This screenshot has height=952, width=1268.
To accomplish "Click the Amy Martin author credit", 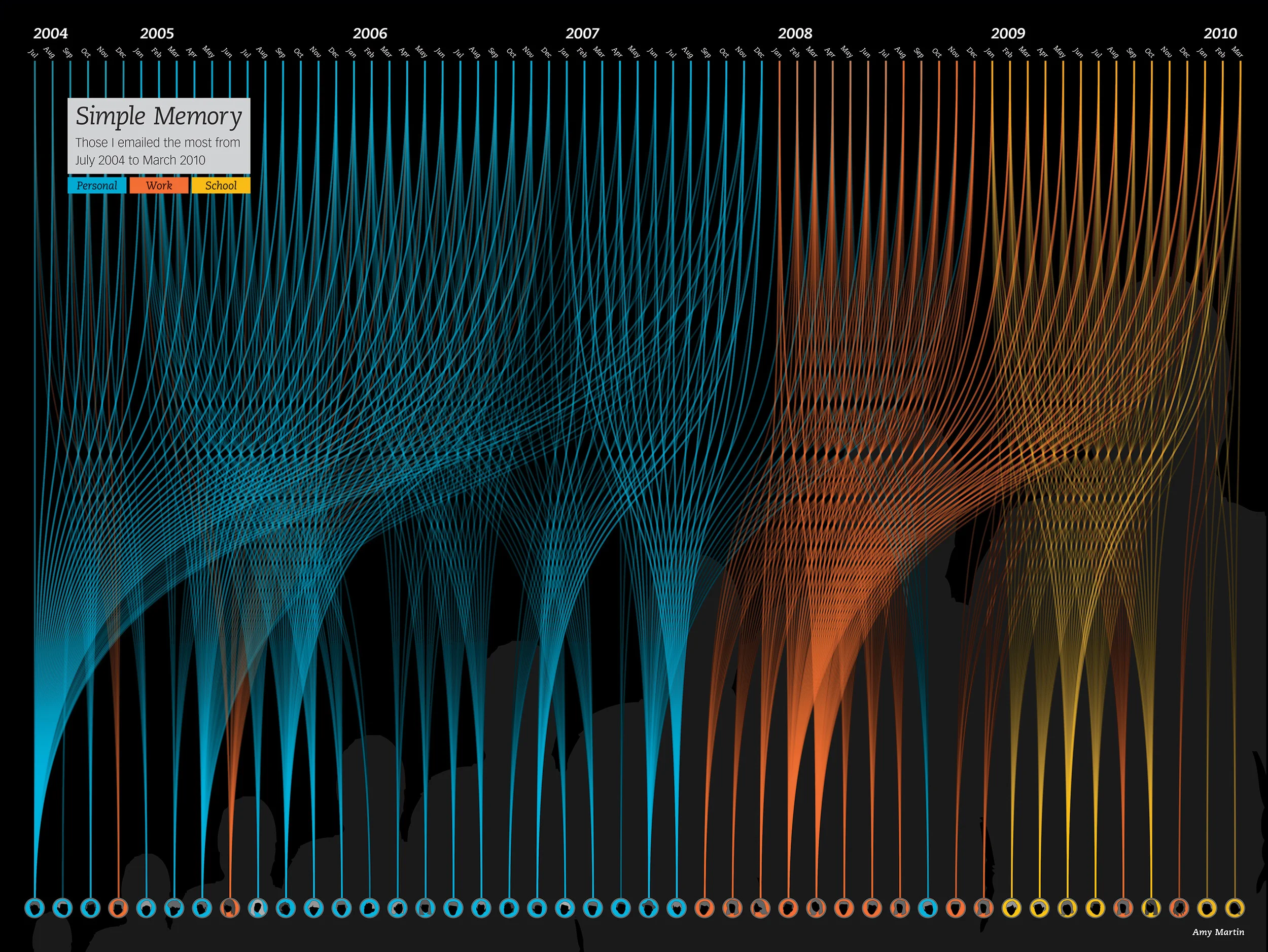I will [1218, 932].
